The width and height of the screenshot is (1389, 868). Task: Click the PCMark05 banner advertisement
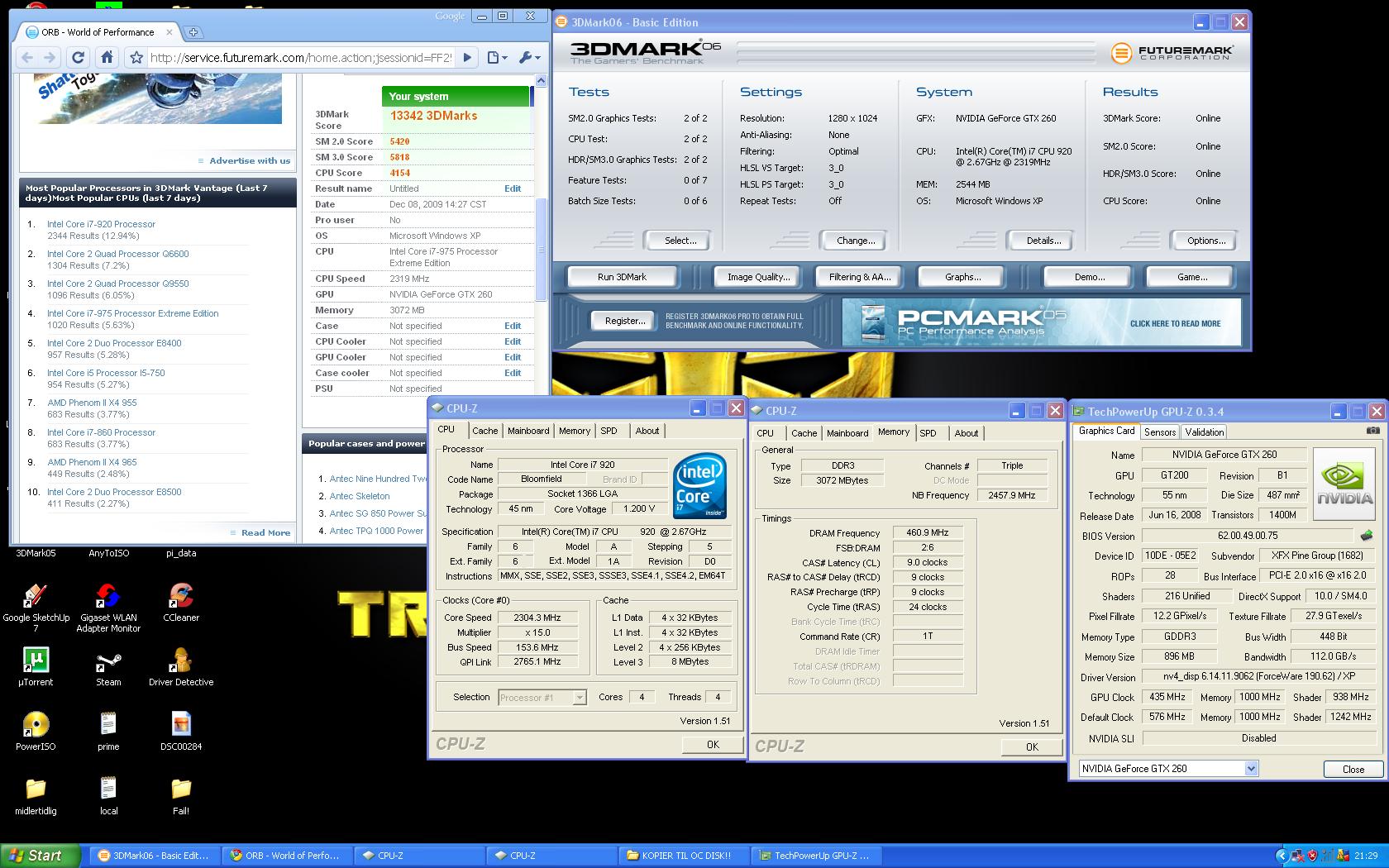pos(1042,322)
